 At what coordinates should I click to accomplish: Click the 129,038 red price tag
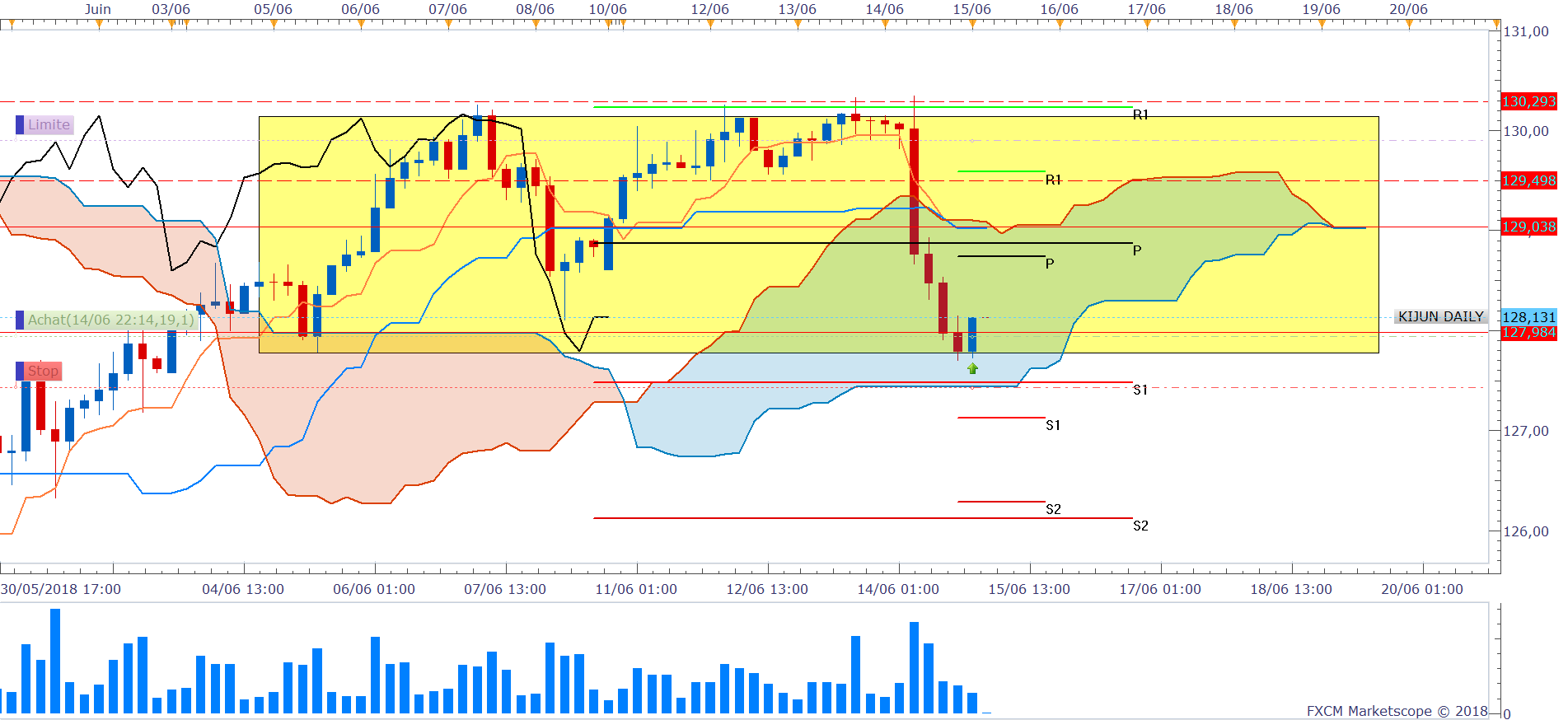1529,227
